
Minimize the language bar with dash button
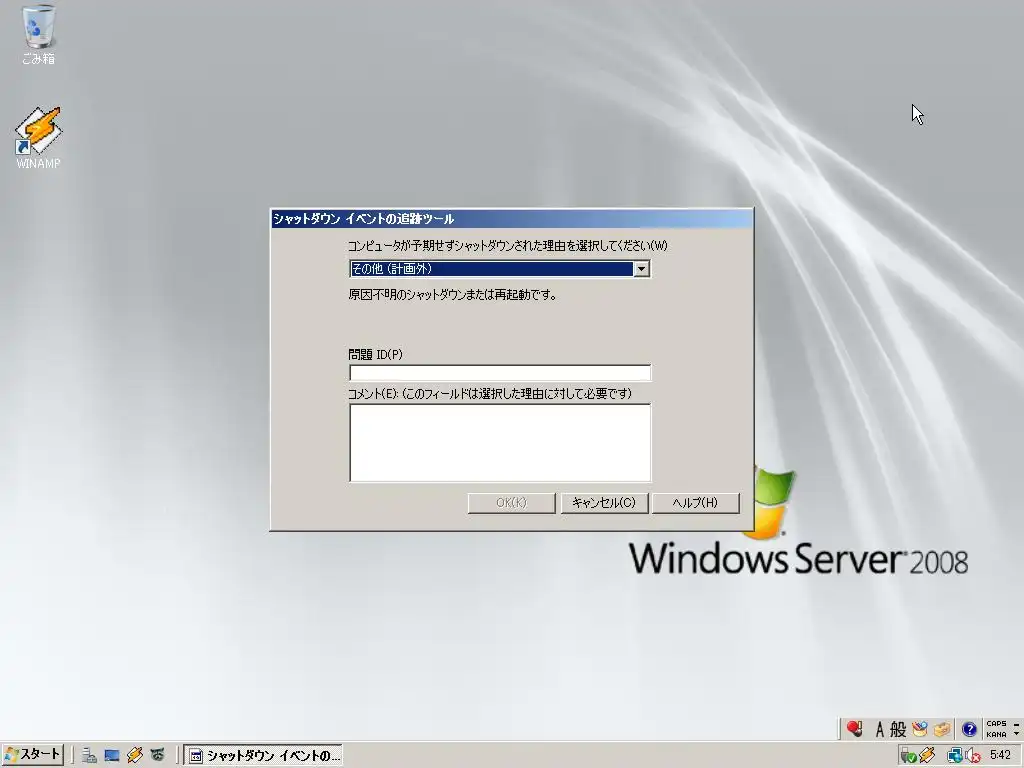pyautogui.click(x=1016, y=724)
